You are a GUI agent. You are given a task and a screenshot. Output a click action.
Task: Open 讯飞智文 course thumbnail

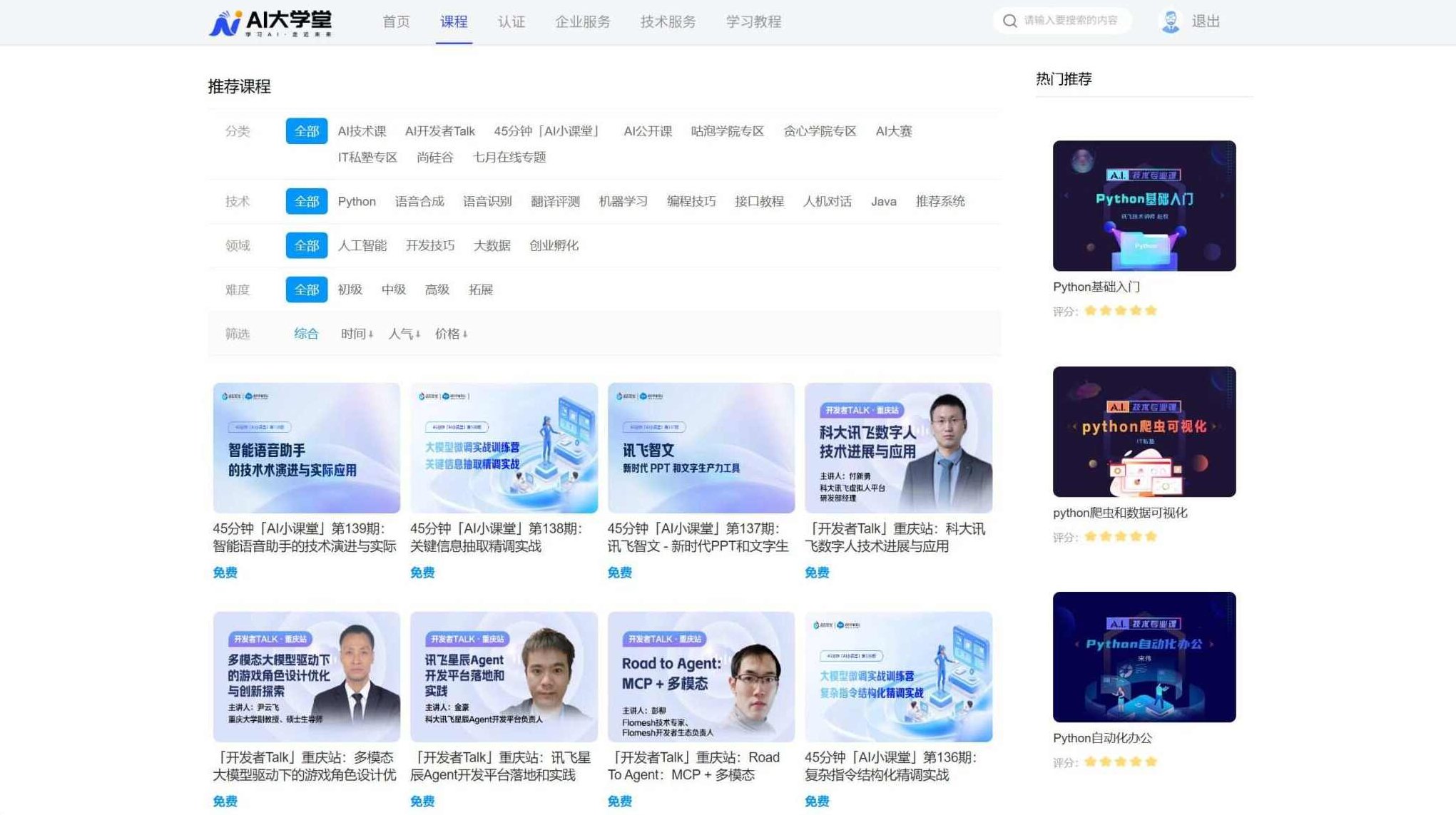pos(701,448)
